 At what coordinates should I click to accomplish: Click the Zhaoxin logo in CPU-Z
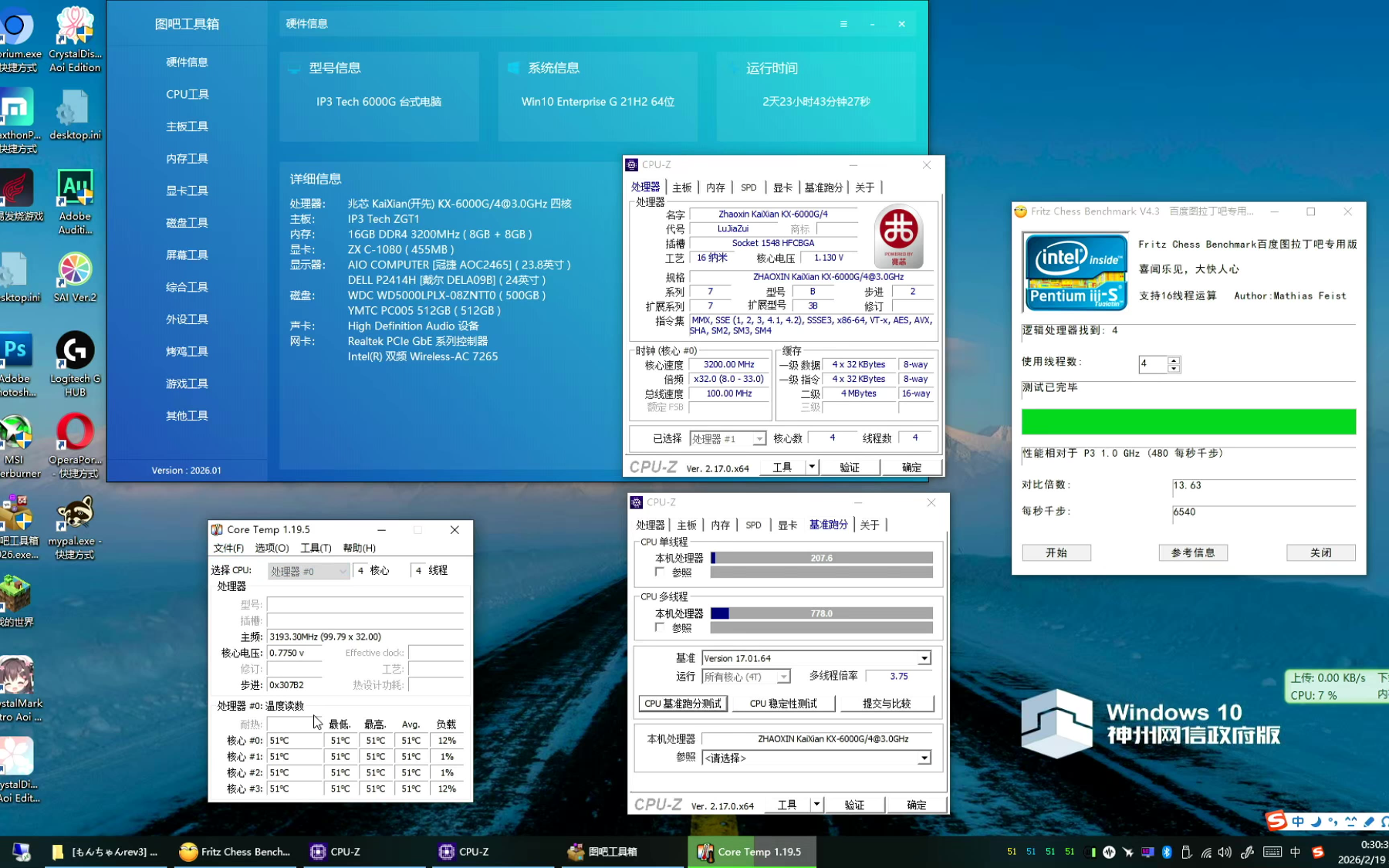898,236
